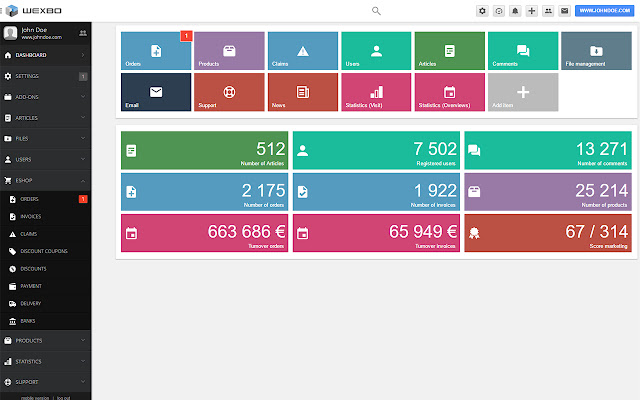Open the Products tile
This screenshot has width=640, height=400.
(x=229, y=51)
